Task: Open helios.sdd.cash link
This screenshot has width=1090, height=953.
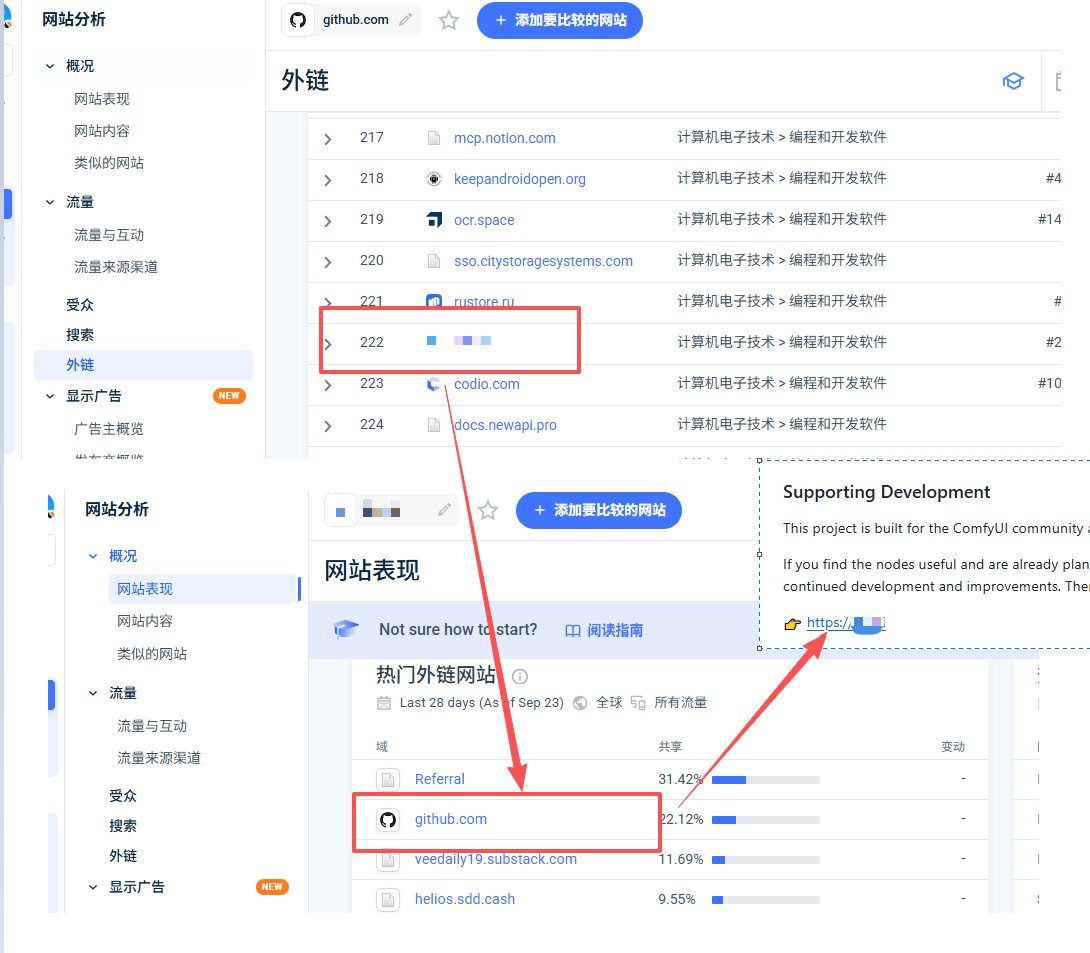Action: (465, 899)
